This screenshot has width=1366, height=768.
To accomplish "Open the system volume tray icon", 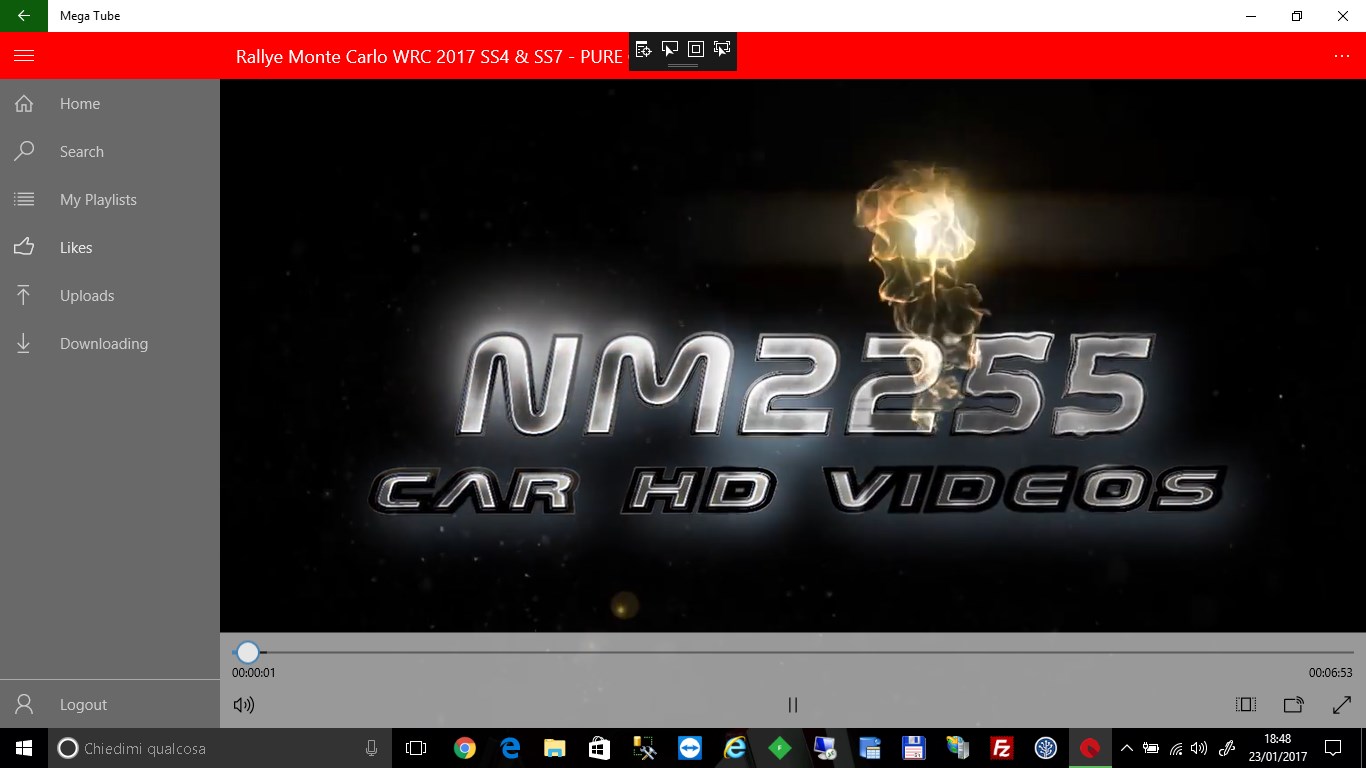I will pyautogui.click(x=1199, y=748).
